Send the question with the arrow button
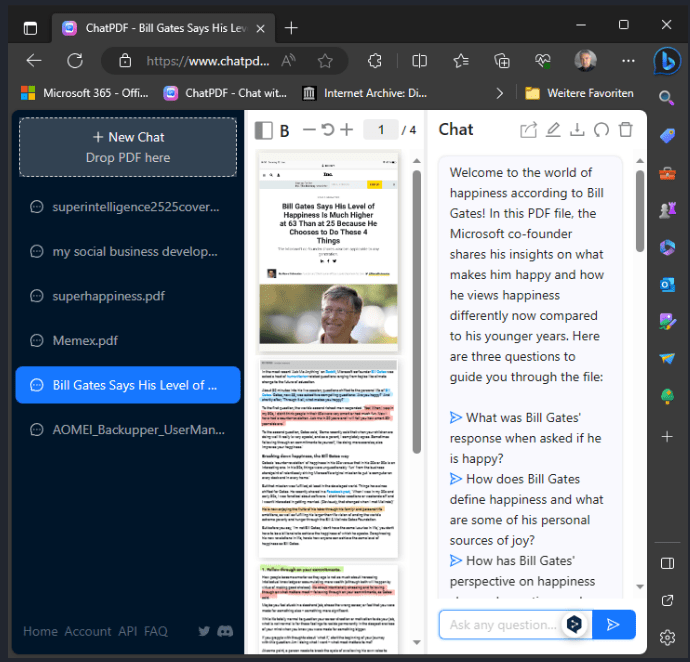Screen dimensions: 690x662 pos(614,625)
